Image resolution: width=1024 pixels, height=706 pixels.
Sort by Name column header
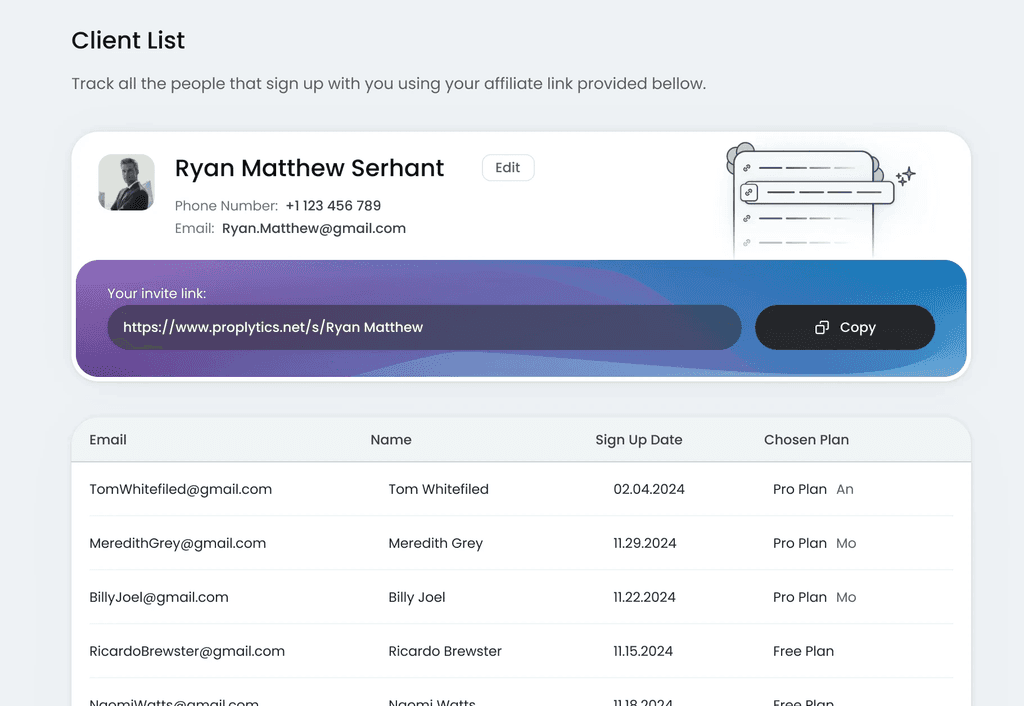[x=391, y=439]
